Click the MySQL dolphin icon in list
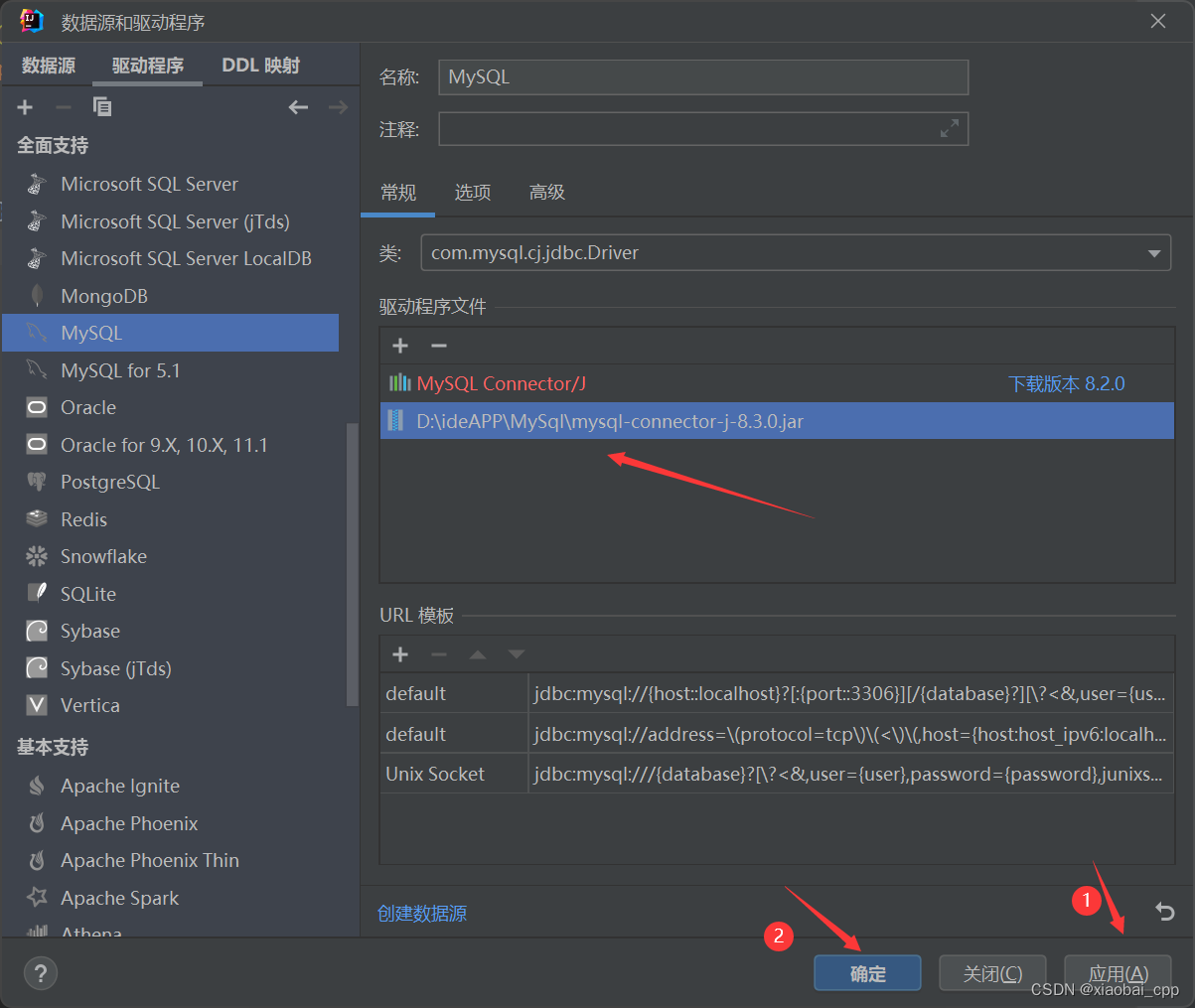Screen dimensions: 1195x1008 tap(37, 333)
